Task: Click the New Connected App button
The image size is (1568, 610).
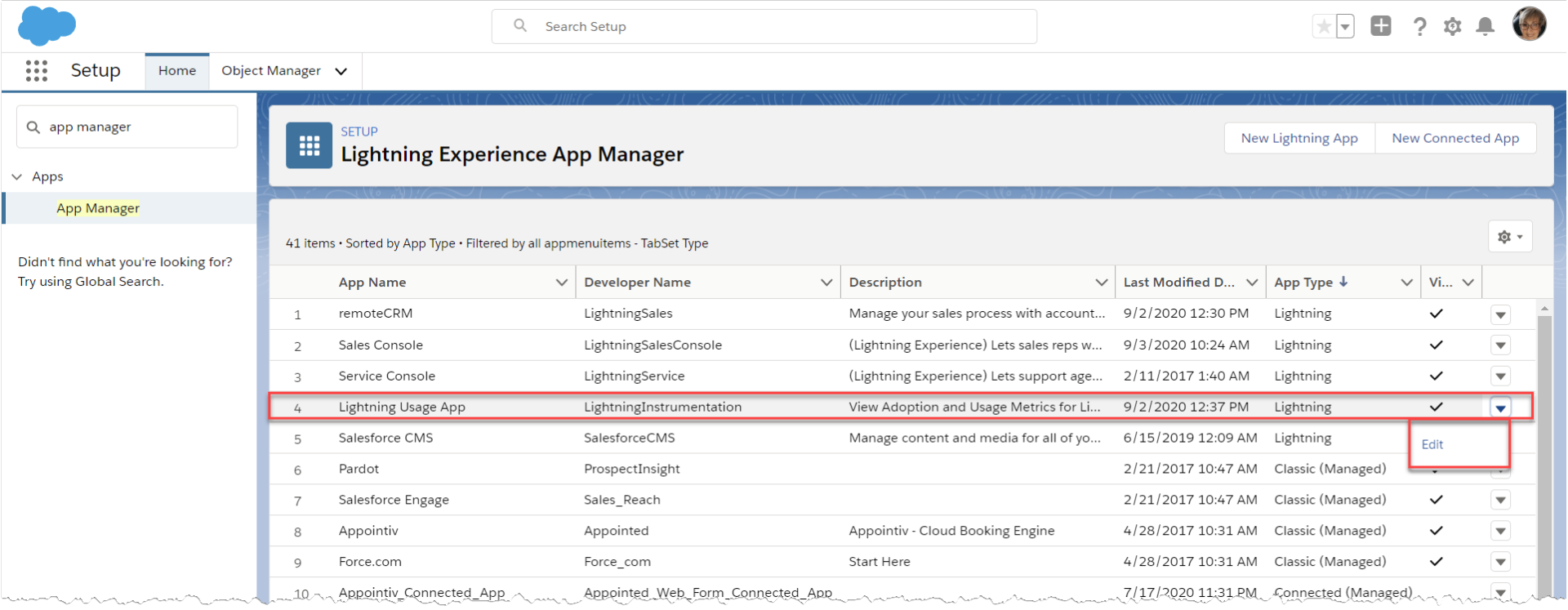Action: click(x=1455, y=138)
